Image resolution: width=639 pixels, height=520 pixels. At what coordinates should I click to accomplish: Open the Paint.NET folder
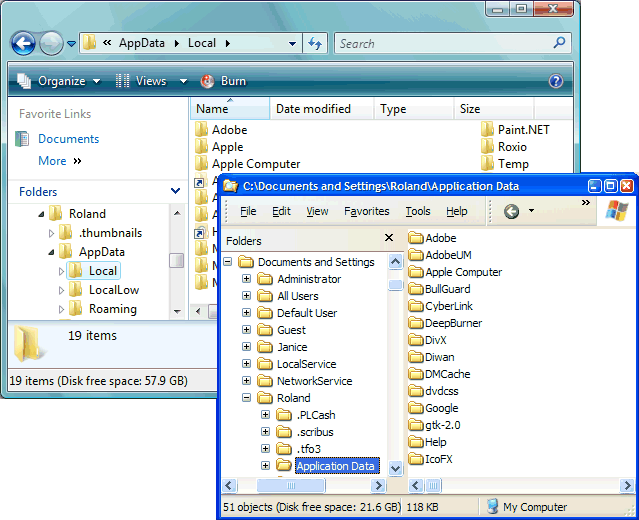[x=523, y=129]
